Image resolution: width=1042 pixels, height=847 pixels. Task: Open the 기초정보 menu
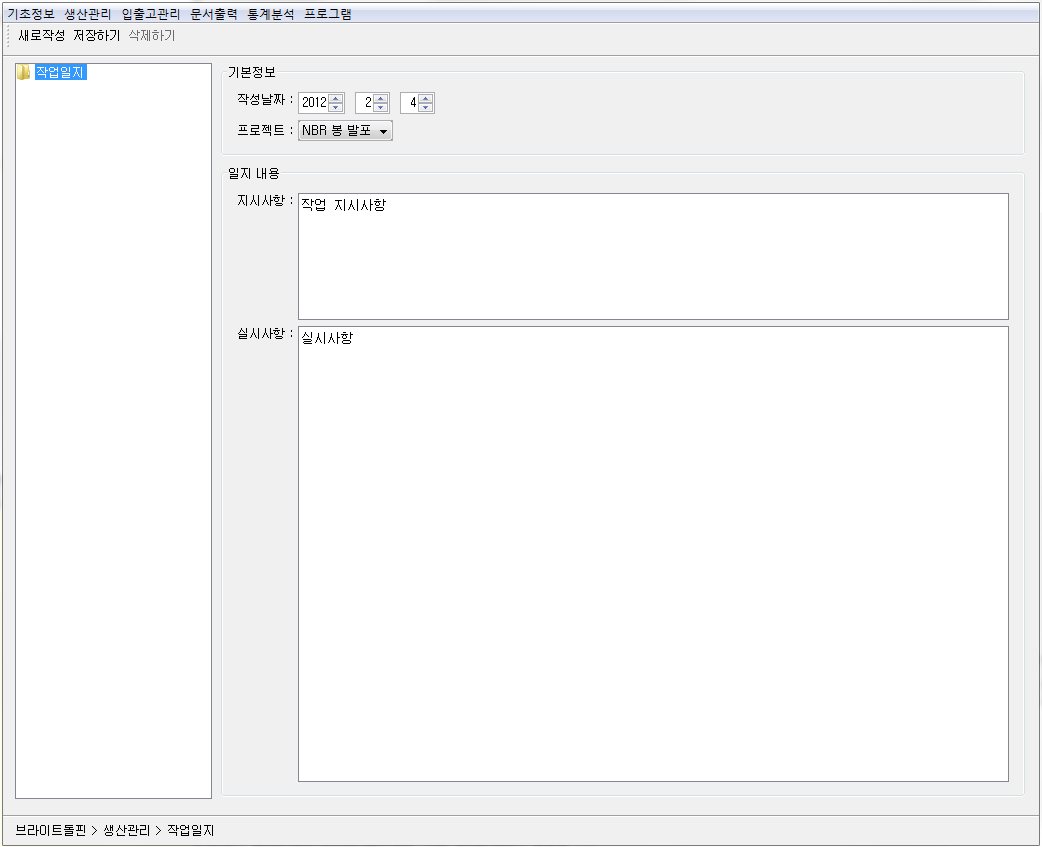31,14
